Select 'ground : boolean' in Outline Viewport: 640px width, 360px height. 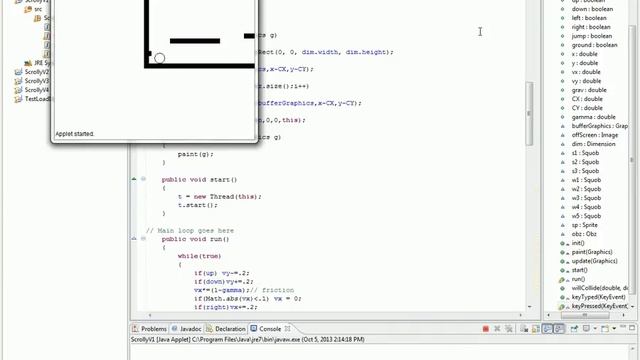pyautogui.click(x=594, y=45)
